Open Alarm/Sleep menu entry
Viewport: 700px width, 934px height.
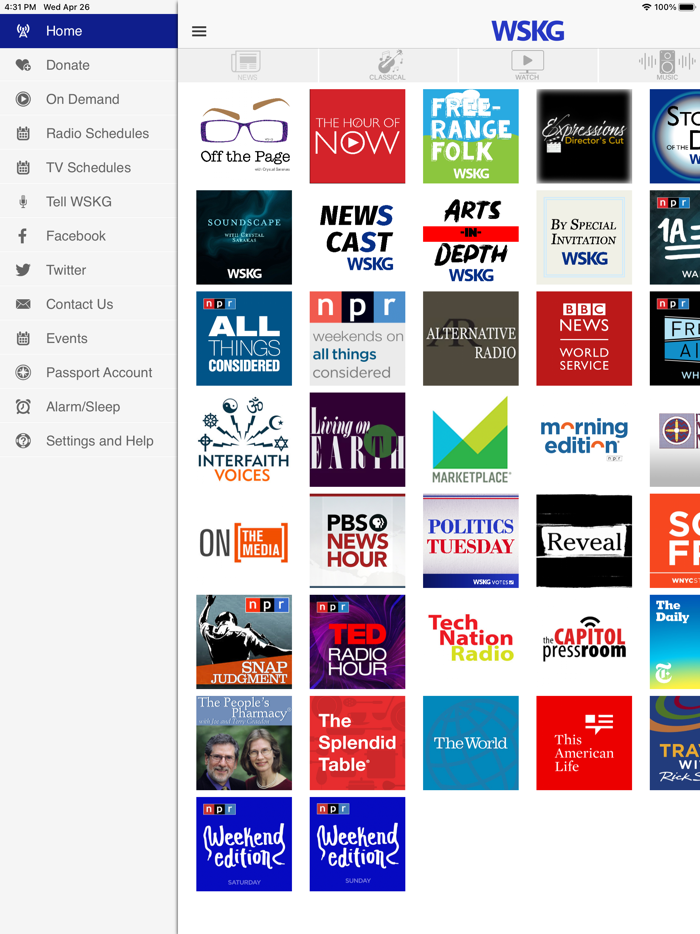point(89,407)
